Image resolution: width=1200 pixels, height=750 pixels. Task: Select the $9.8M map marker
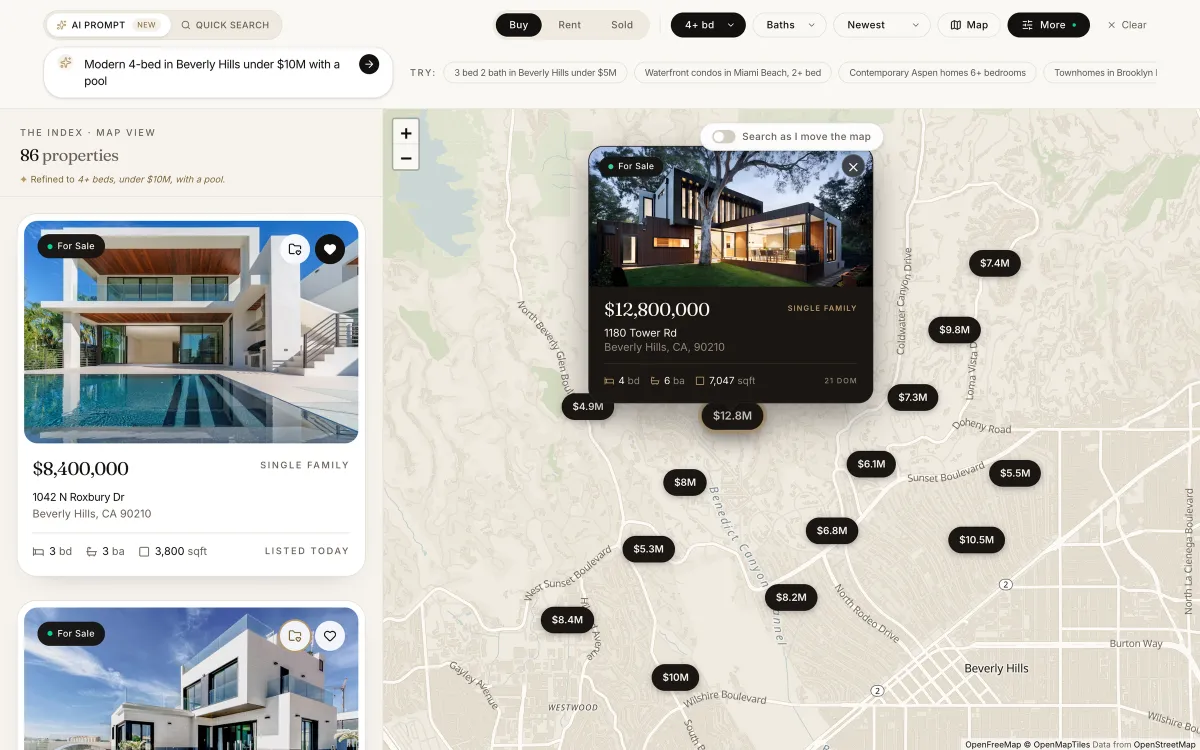tap(954, 330)
